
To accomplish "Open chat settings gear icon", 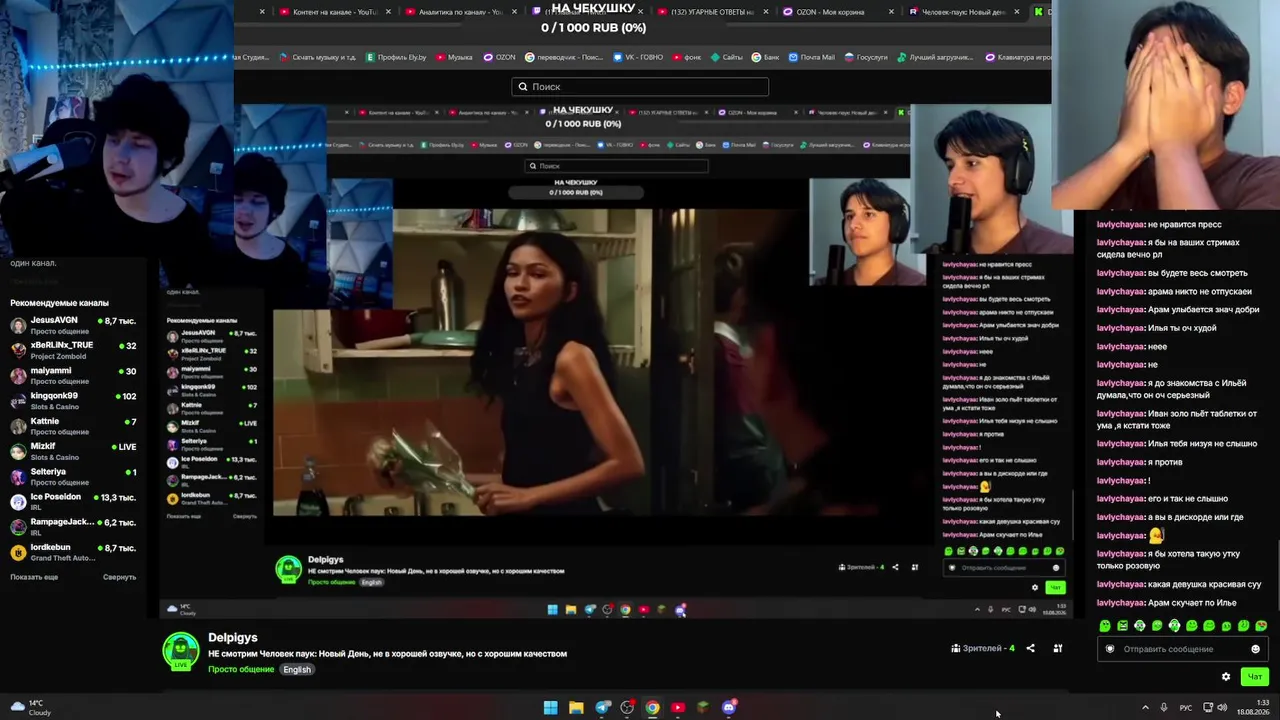I will click(1226, 677).
